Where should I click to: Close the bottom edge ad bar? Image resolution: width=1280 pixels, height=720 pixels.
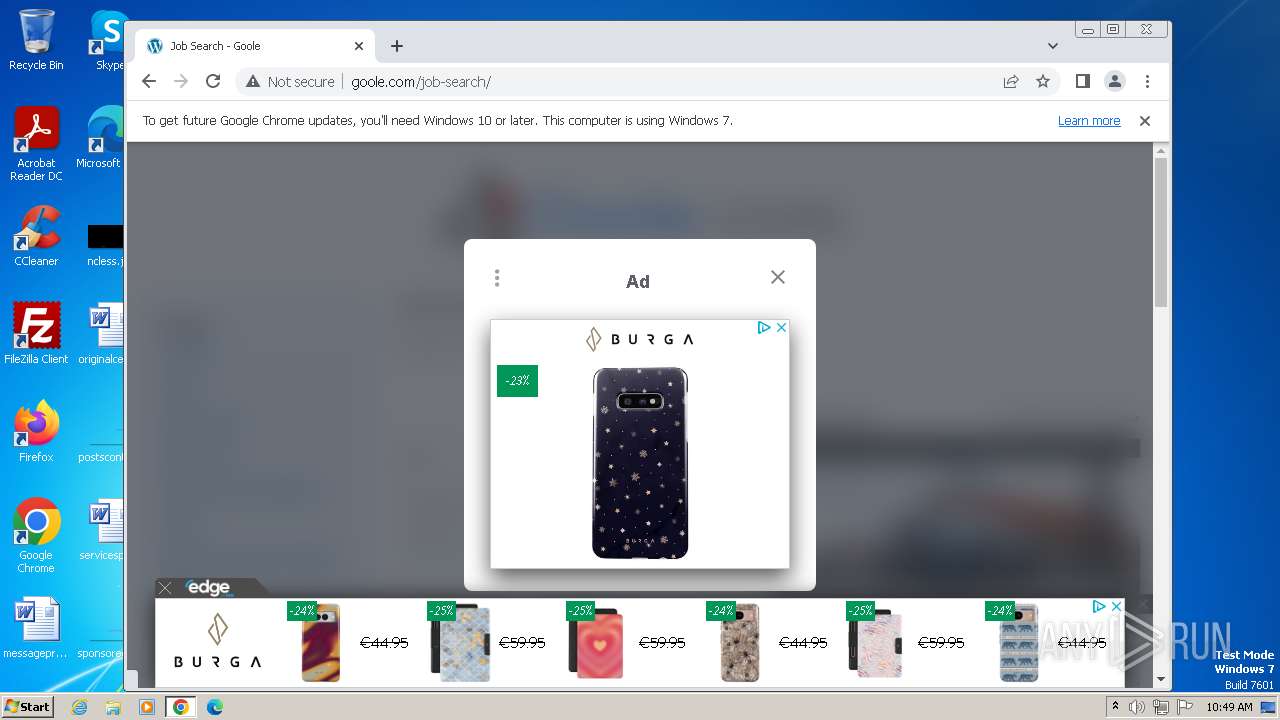pos(165,588)
